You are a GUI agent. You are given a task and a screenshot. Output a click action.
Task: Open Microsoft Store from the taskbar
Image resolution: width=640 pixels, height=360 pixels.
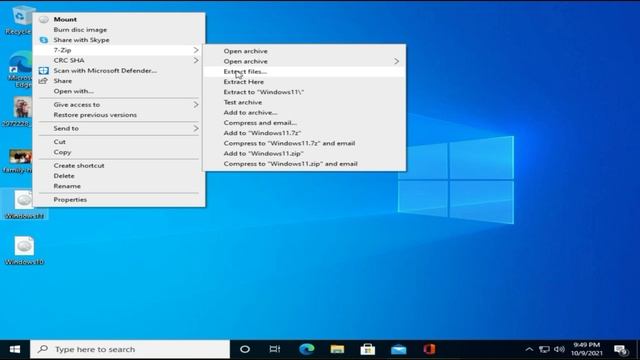click(x=368, y=349)
